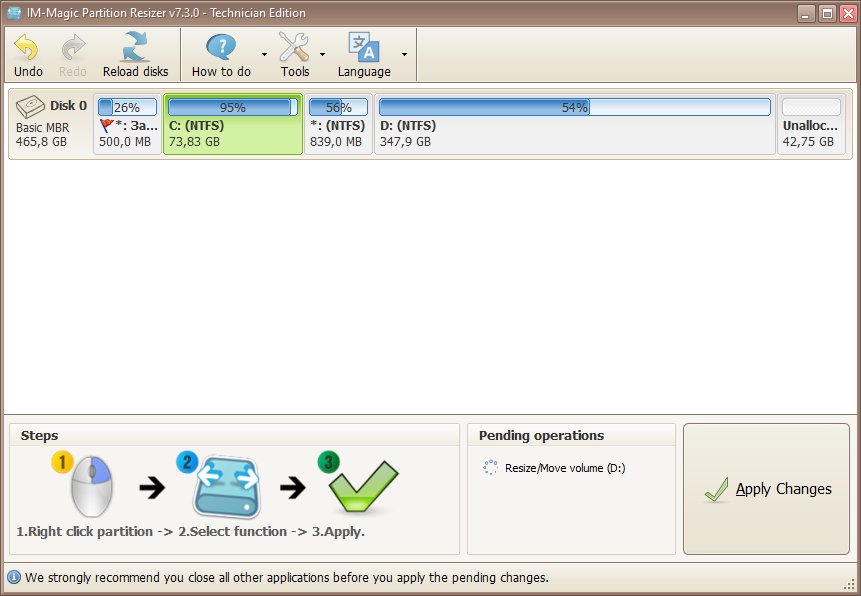This screenshot has width=861, height=596.
Task: Click the 56% usage bar
Action: pos(338,107)
